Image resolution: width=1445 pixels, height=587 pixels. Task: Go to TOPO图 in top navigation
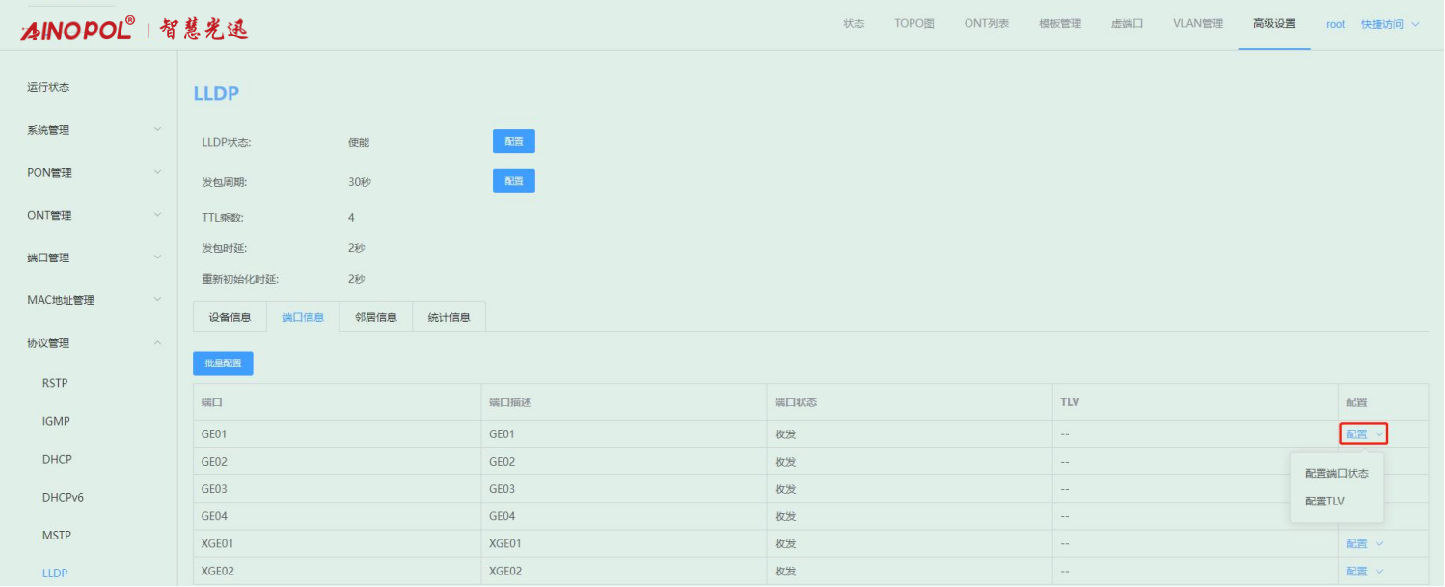click(914, 24)
